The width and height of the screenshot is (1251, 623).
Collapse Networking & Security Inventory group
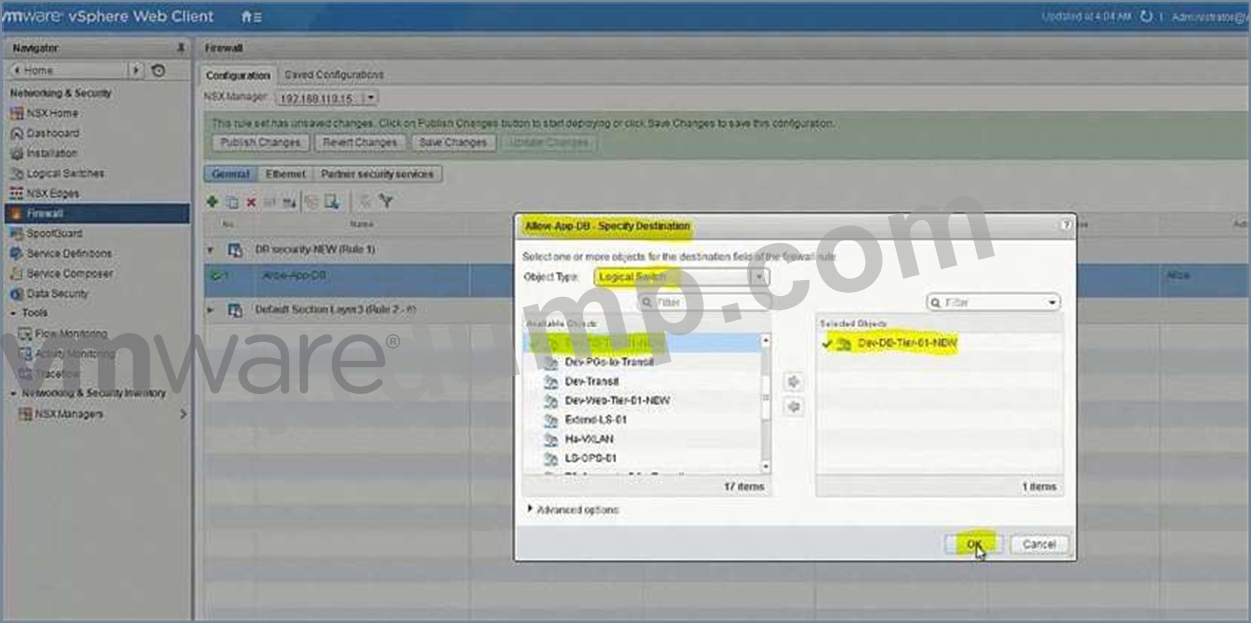tap(14, 393)
